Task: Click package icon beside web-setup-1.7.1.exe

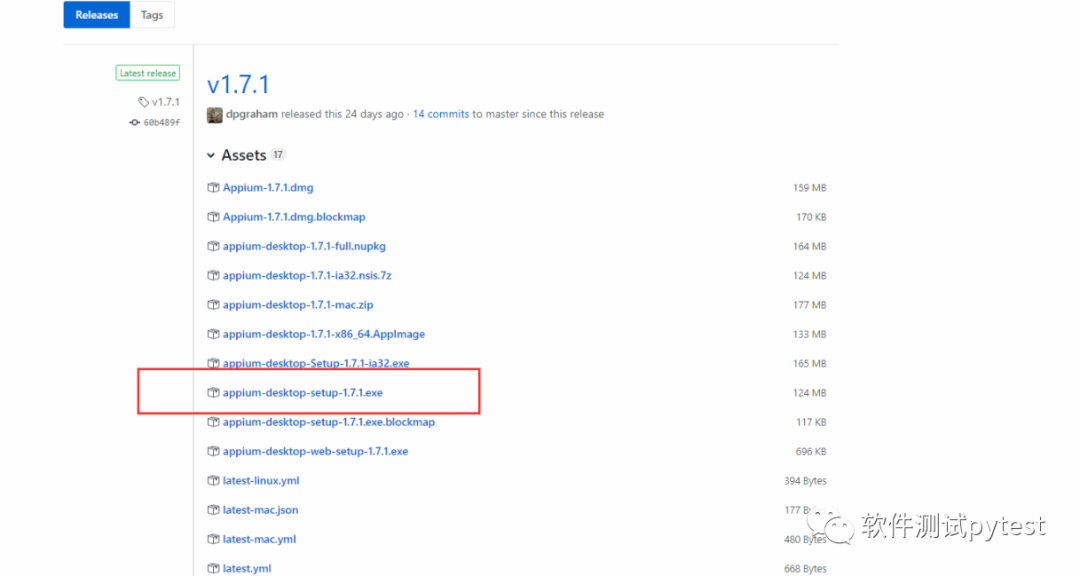Action: [x=214, y=451]
